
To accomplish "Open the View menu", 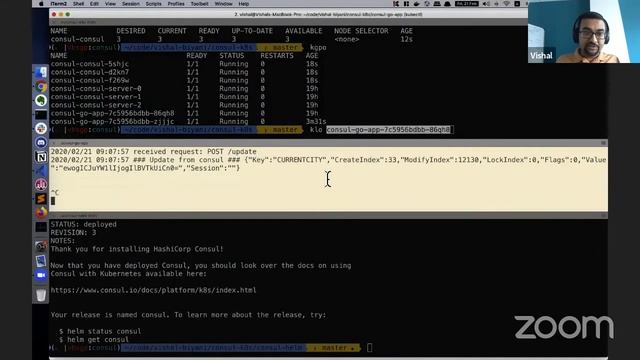I will pos(110,4).
